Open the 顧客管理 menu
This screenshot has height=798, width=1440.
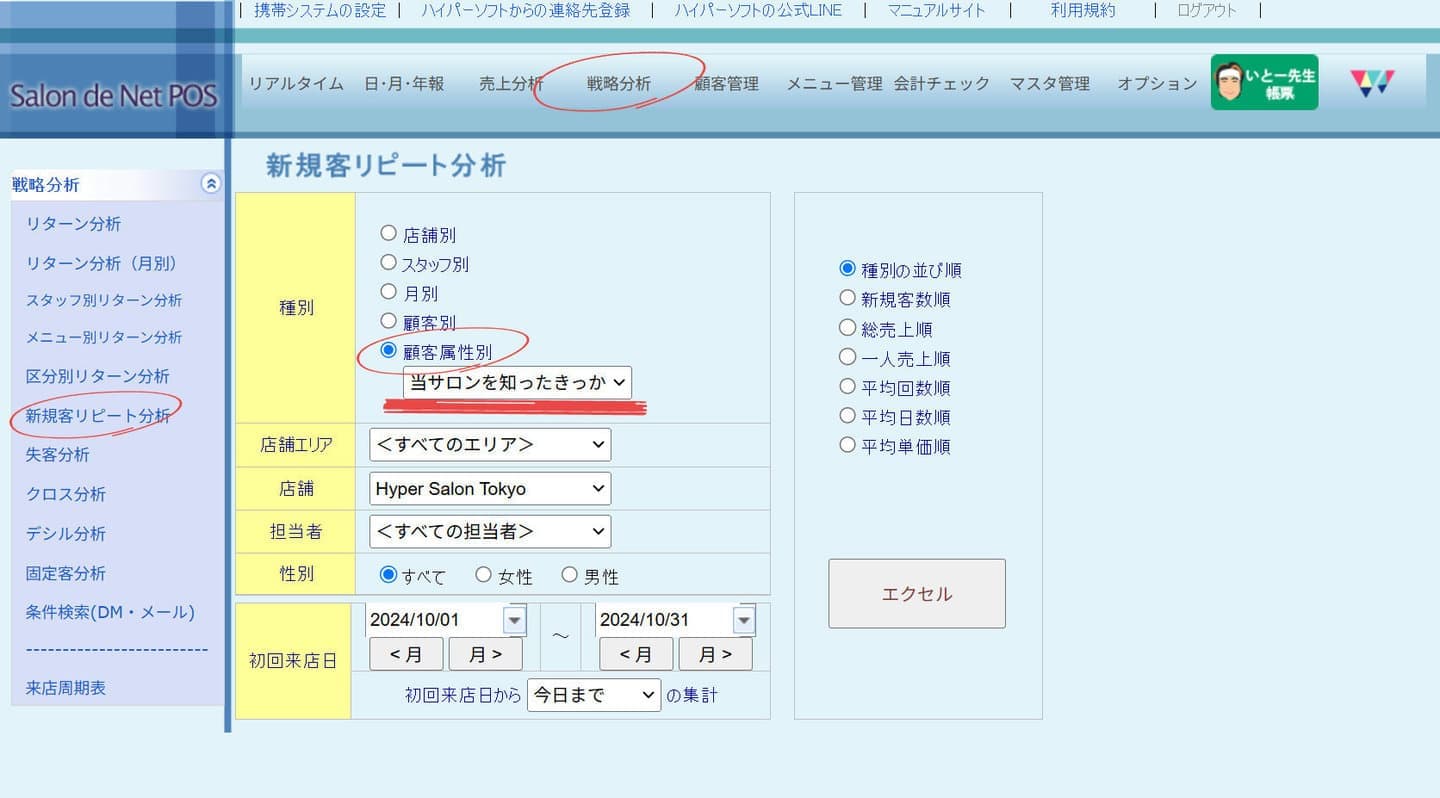pyautogui.click(x=727, y=84)
